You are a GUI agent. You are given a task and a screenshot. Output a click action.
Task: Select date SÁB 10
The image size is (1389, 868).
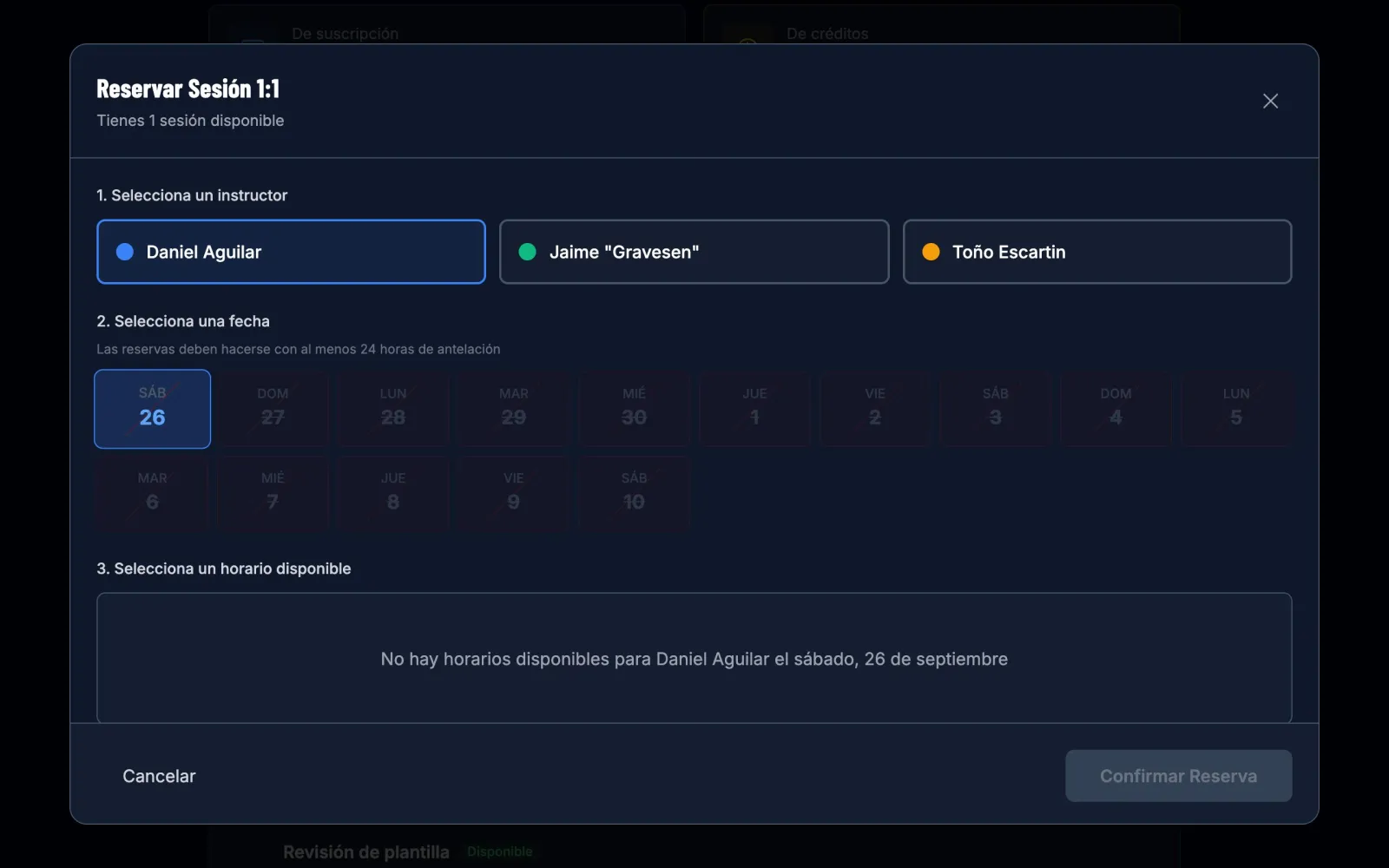coord(634,493)
